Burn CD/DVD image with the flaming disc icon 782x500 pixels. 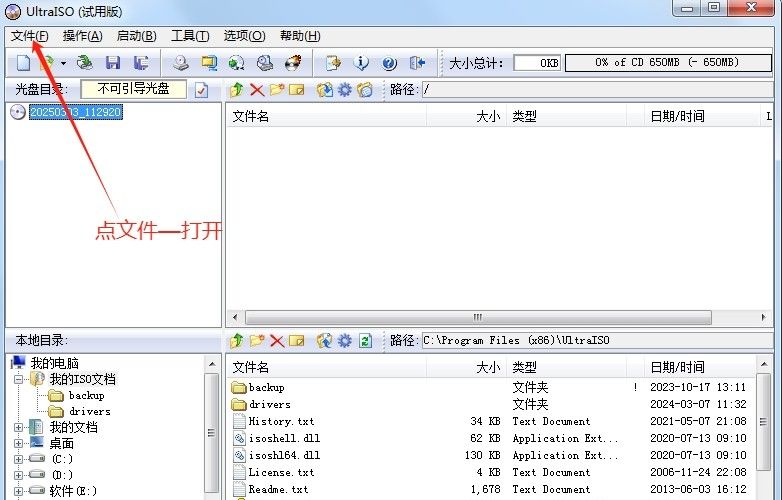pos(293,63)
